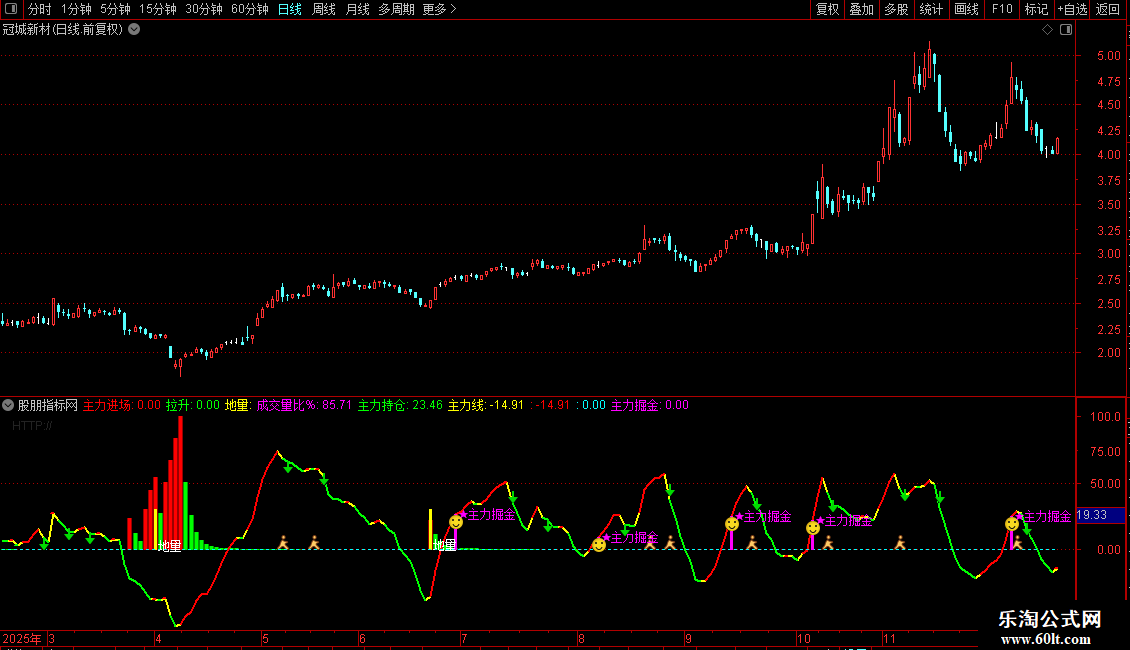Expand the 更多 periods menu
Image resolution: width=1130 pixels, height=650 pixels.
(439, 9)
